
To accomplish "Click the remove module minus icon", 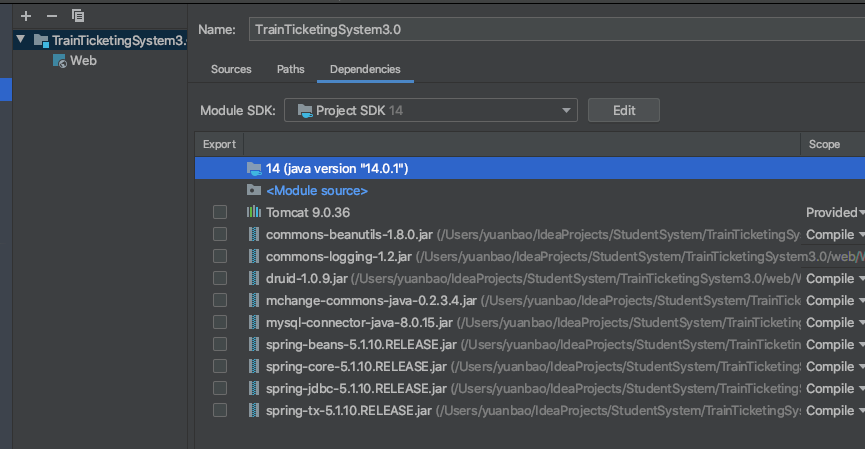I will pos(52,16).
